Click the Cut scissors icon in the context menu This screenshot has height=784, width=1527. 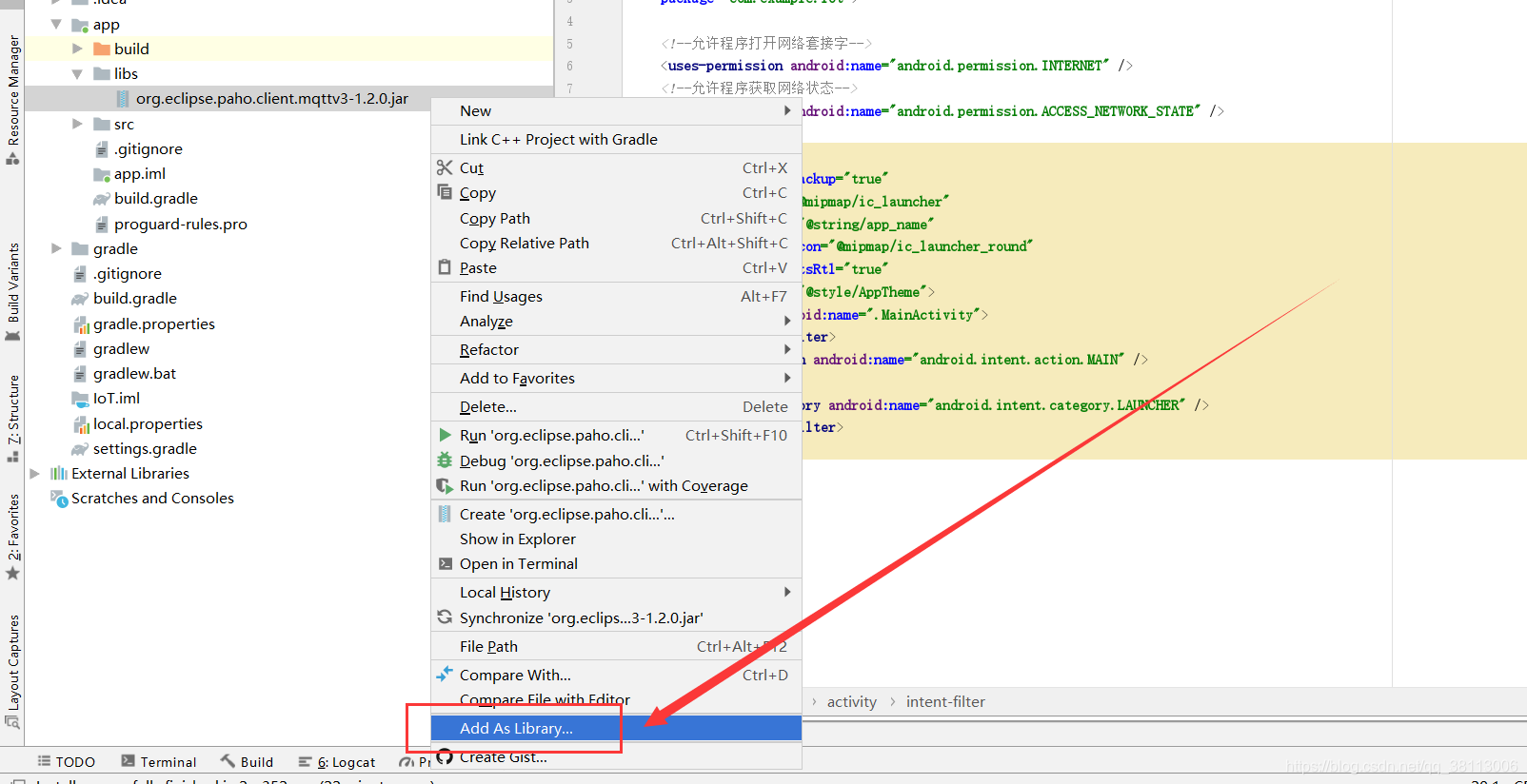tap(445, 167)
